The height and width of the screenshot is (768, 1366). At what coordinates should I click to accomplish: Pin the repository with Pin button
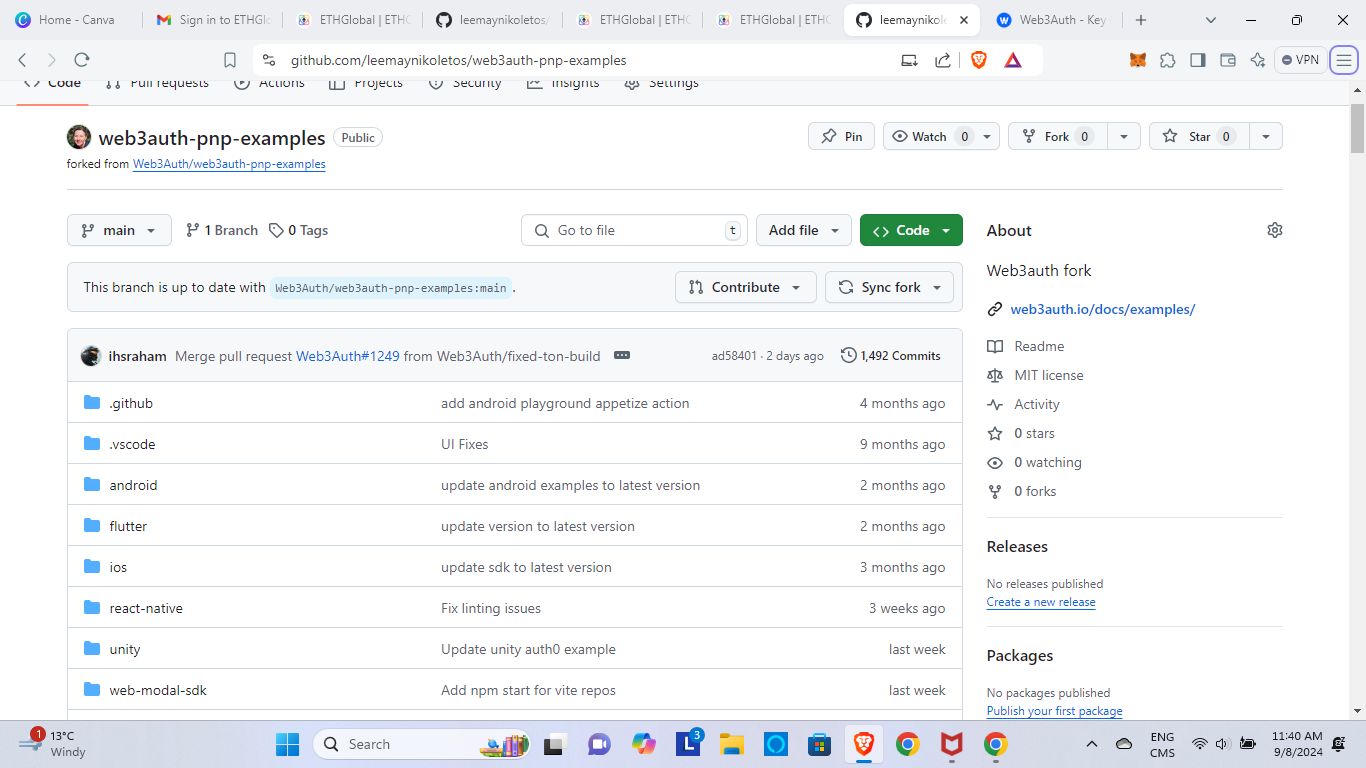(x=841, y=137)
